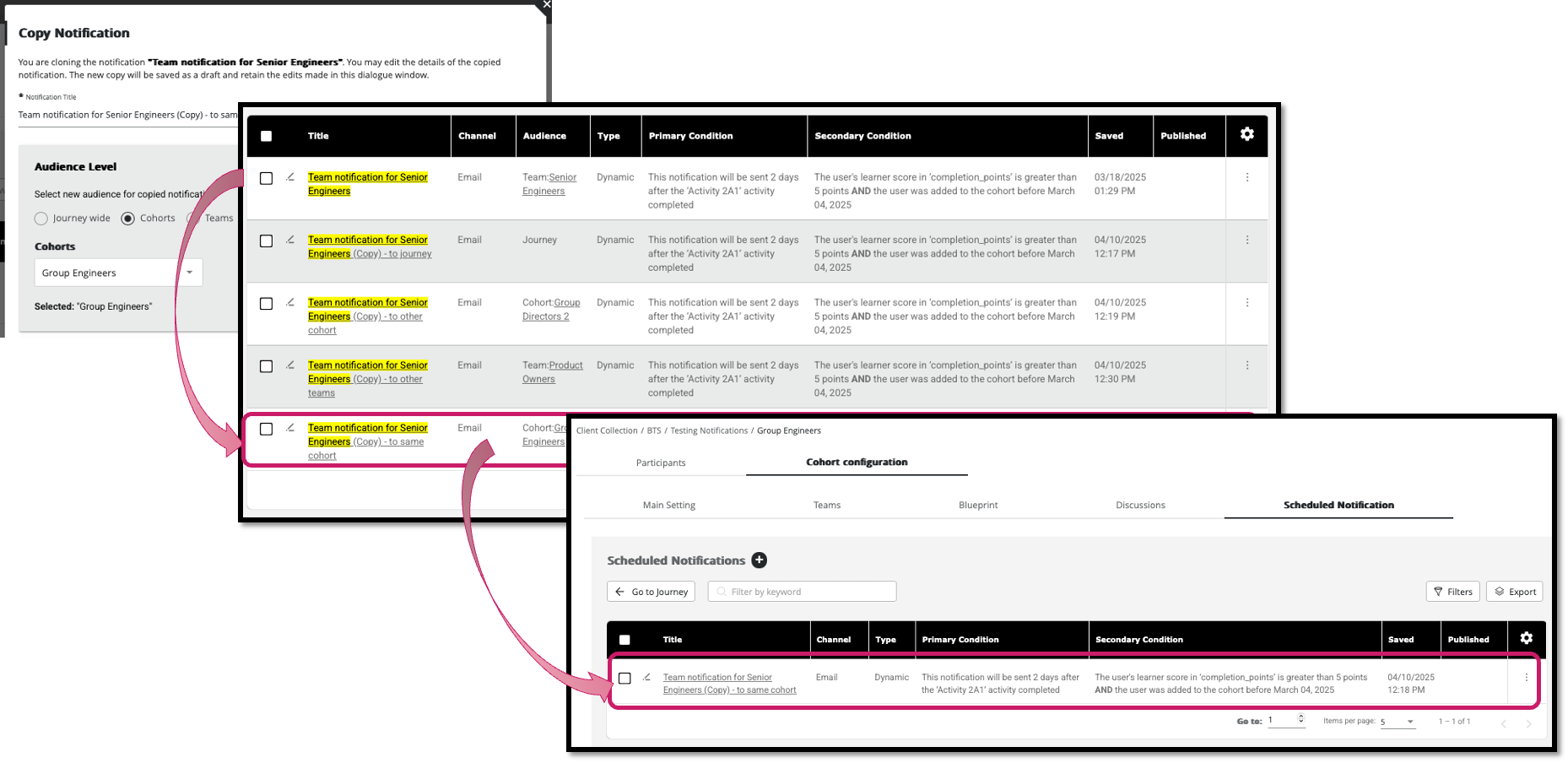Switch to Participants tab

(661, 463)
